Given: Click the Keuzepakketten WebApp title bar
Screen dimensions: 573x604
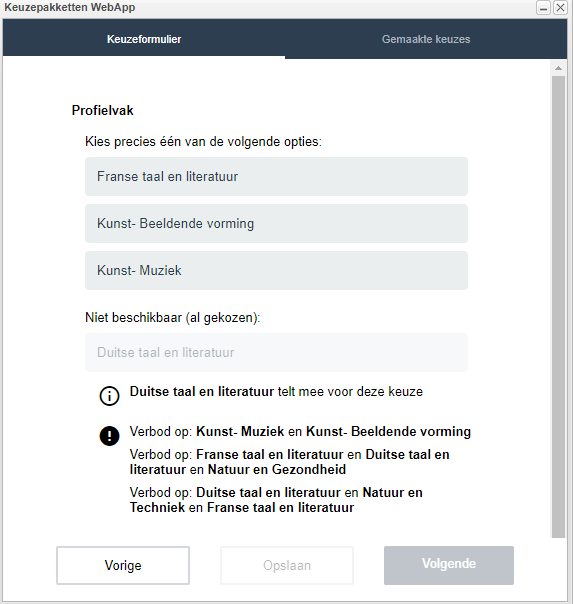Looking at the screenshot, I should [270, 8].
